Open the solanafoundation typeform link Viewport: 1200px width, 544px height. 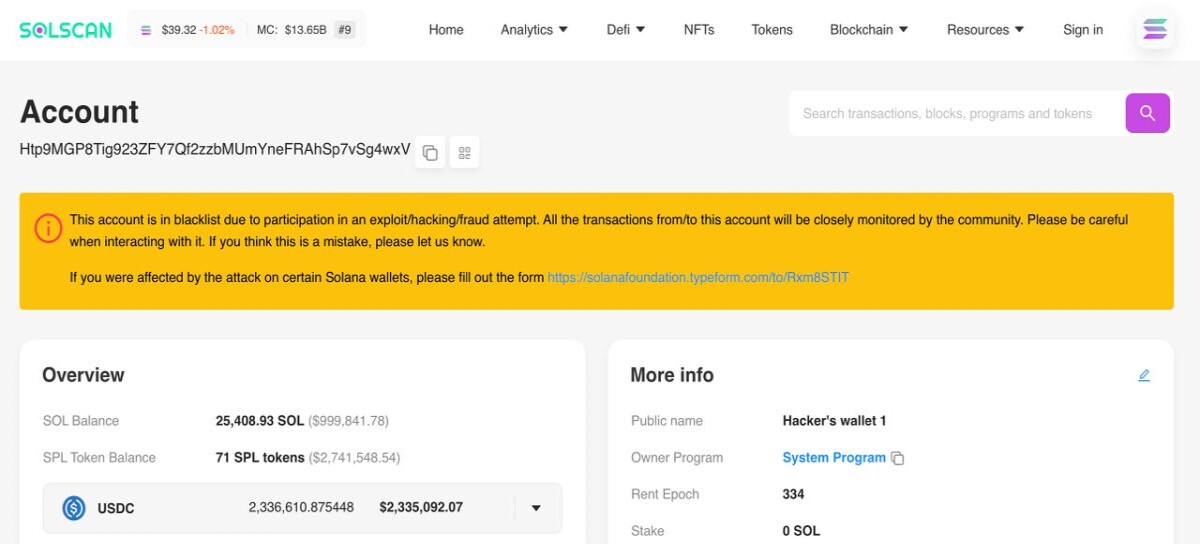pyautogui.click(x=698, y=277)
